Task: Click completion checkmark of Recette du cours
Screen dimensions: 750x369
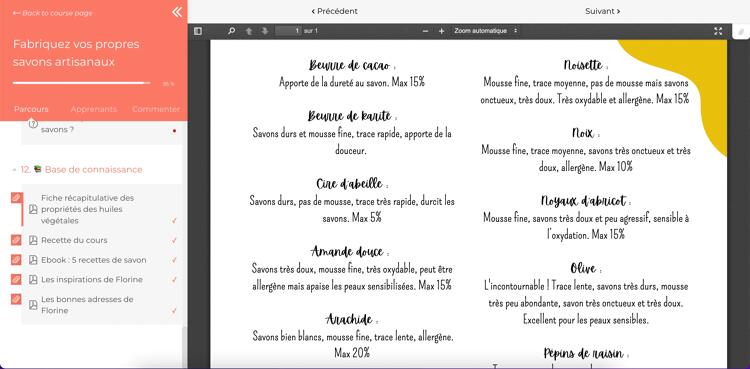Action: click(174, 240)
